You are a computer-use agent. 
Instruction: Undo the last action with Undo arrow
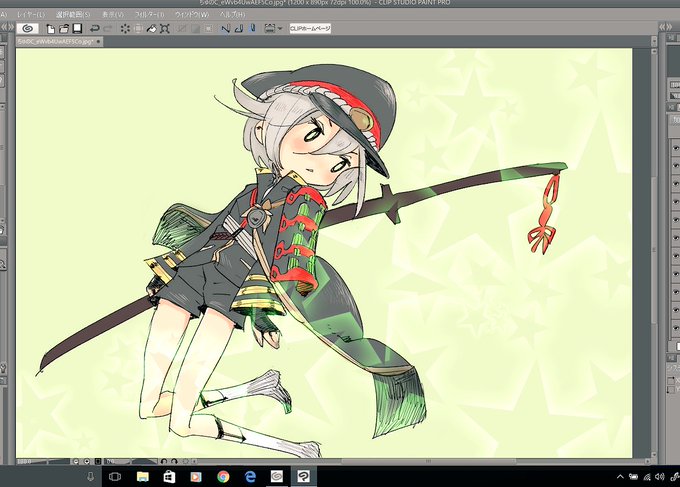click(x=94, y=29)
